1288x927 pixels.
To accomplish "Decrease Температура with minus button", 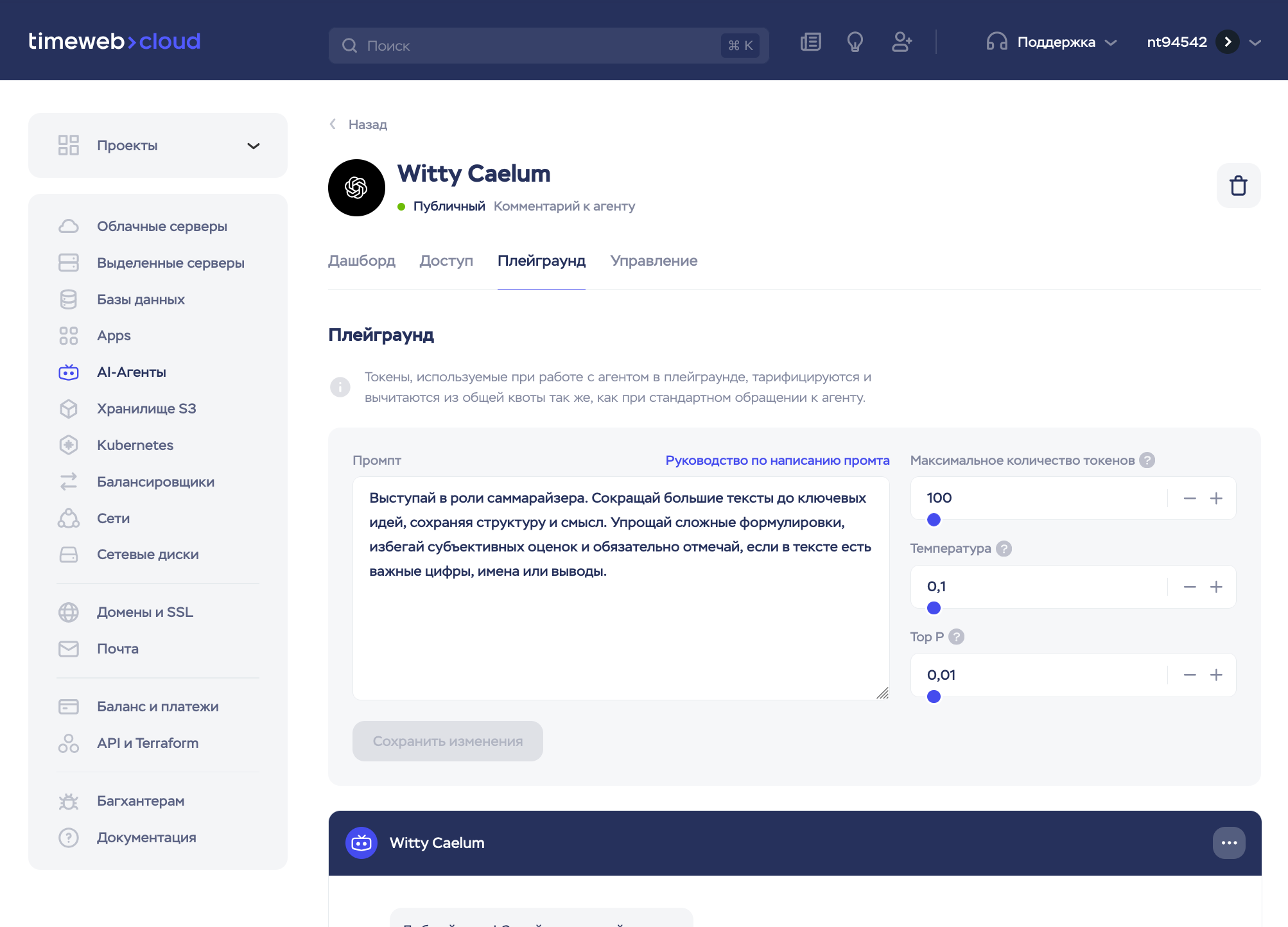I will click(1190, 587).
